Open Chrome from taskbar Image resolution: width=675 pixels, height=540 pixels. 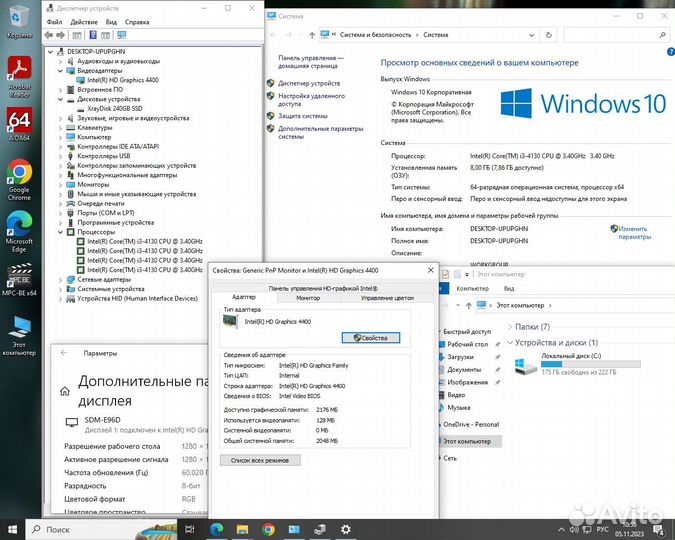268,529
